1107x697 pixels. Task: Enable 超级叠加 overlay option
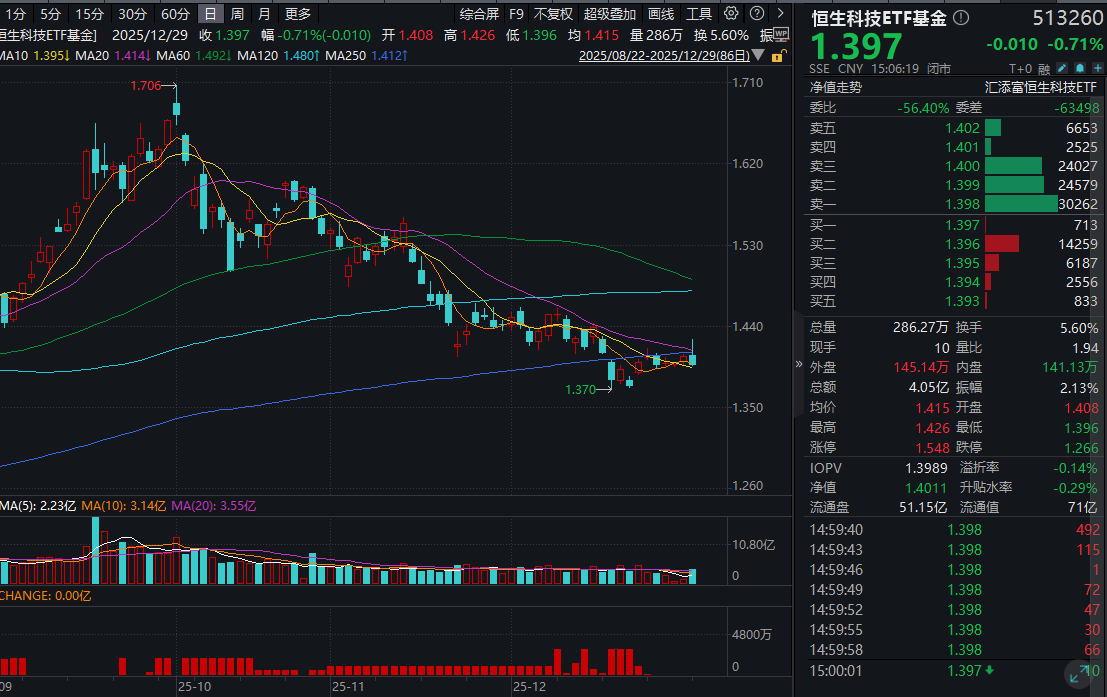pyautogui.click(x=609, y=14)
